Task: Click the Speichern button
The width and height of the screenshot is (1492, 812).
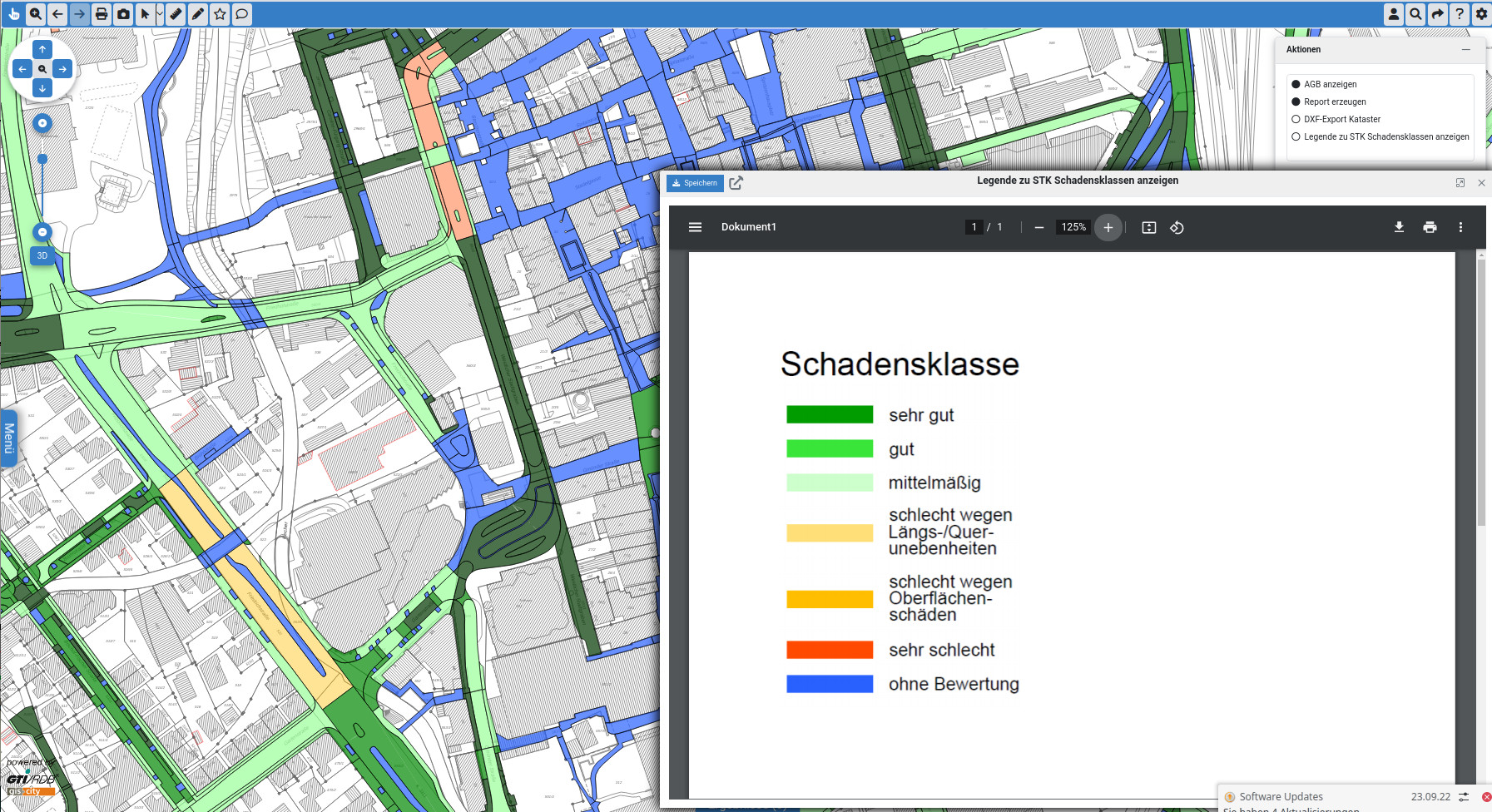Action: pos(694,182)
